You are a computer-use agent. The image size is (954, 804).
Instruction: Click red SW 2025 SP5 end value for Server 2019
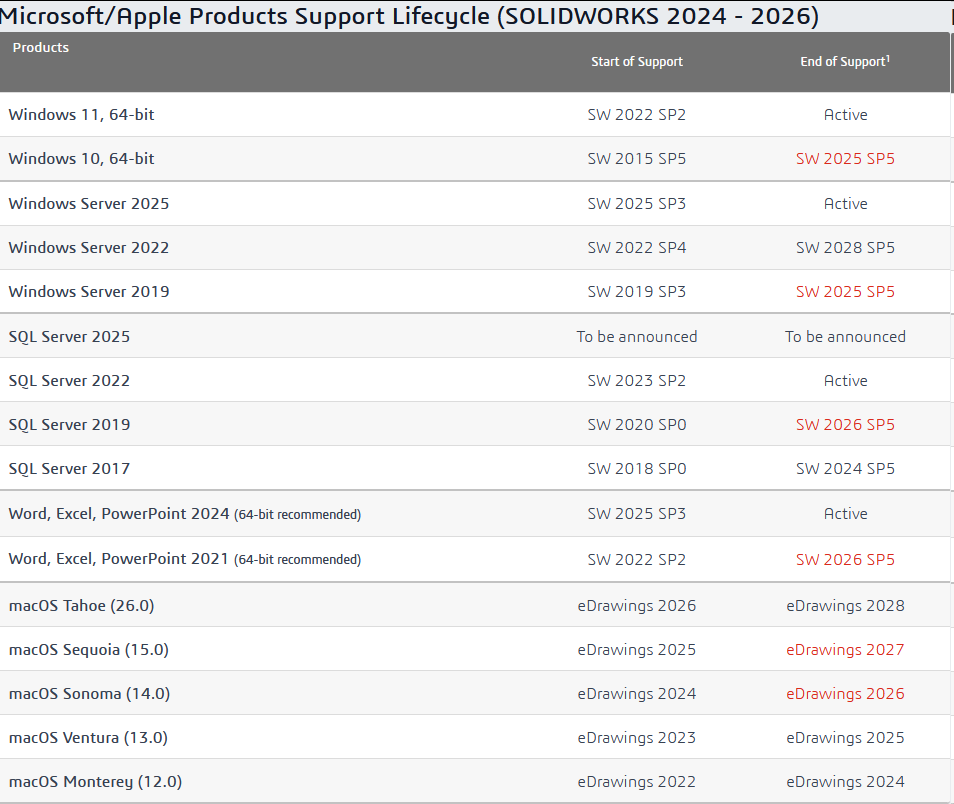tap(845, 291)
